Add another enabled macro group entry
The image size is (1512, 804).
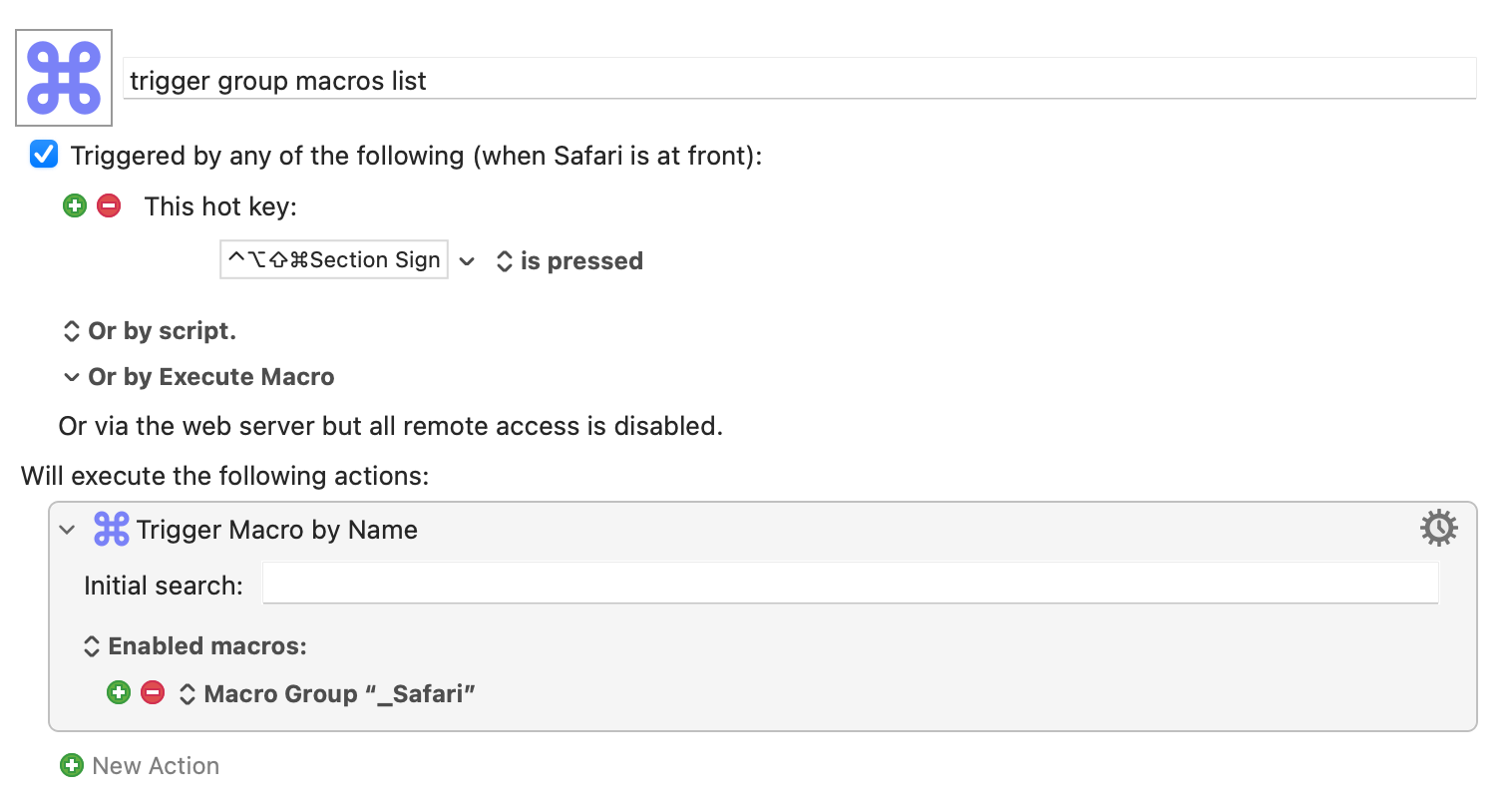pyautogui.click(x=119, y=692)
